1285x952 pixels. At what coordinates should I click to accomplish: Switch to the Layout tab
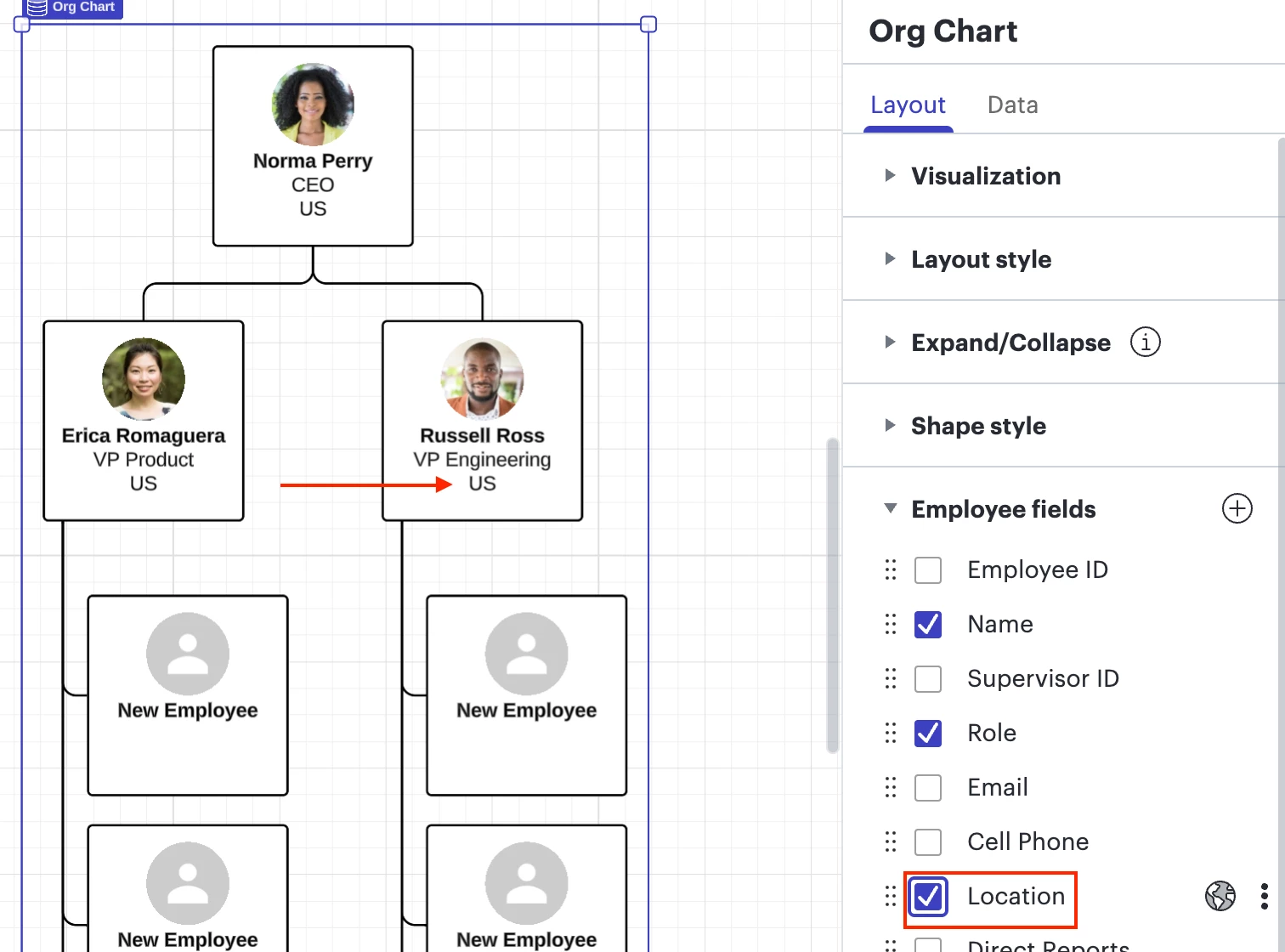click(x=908, y=105)
